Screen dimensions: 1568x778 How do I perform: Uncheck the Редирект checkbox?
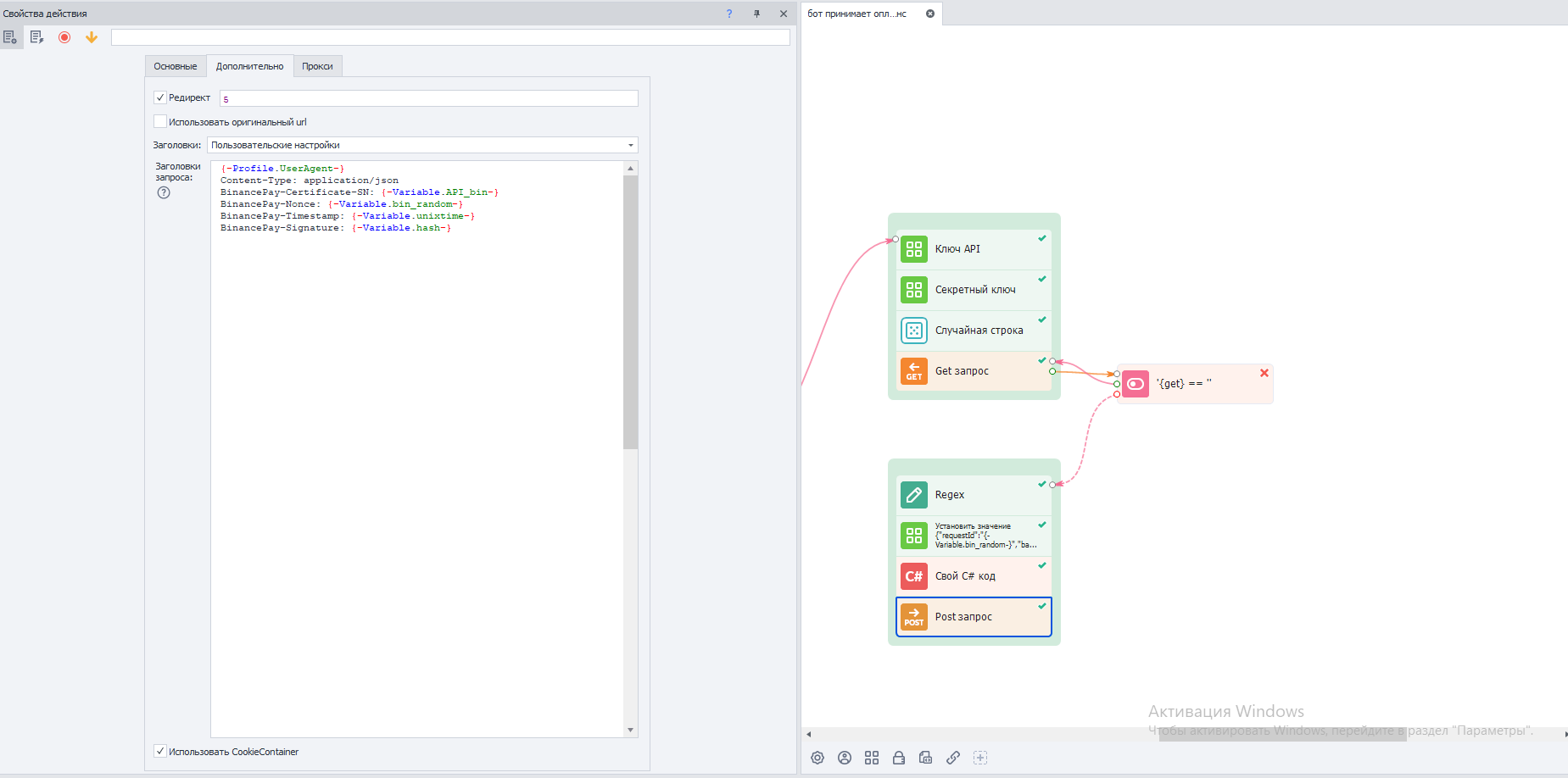(x=160, y=97)
